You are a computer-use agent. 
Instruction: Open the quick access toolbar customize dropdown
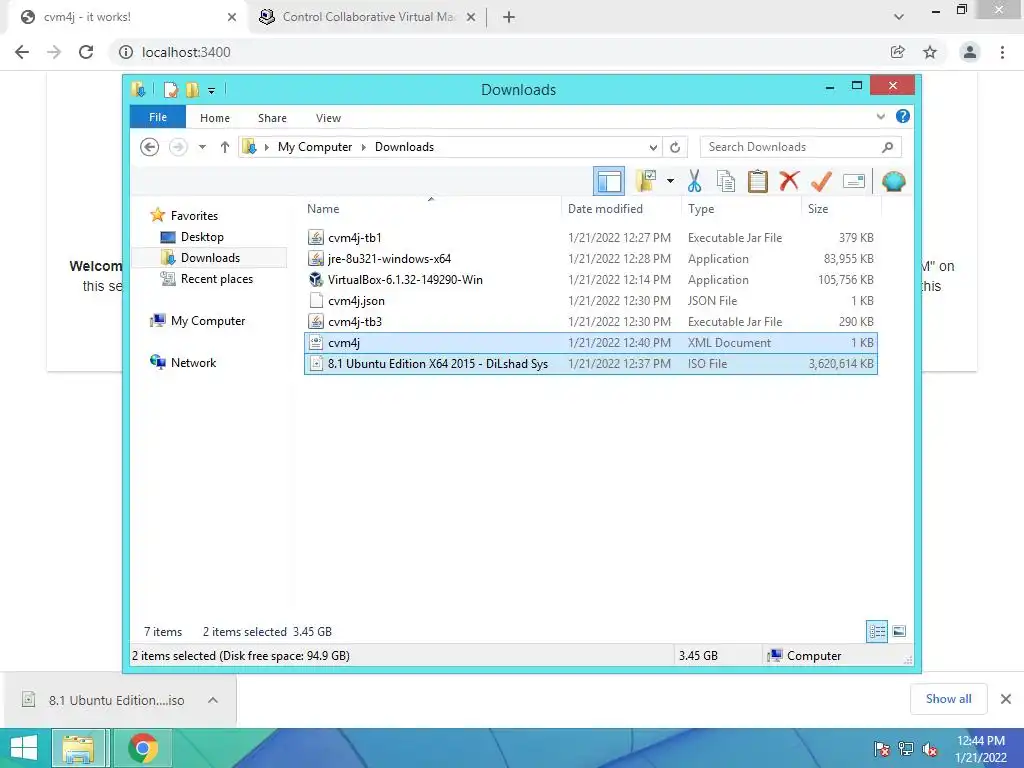[212, 90]
